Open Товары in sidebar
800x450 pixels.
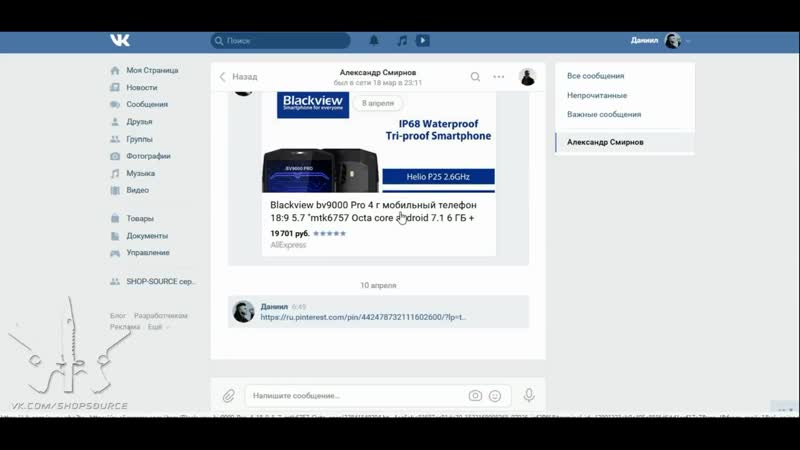point(140,218)
